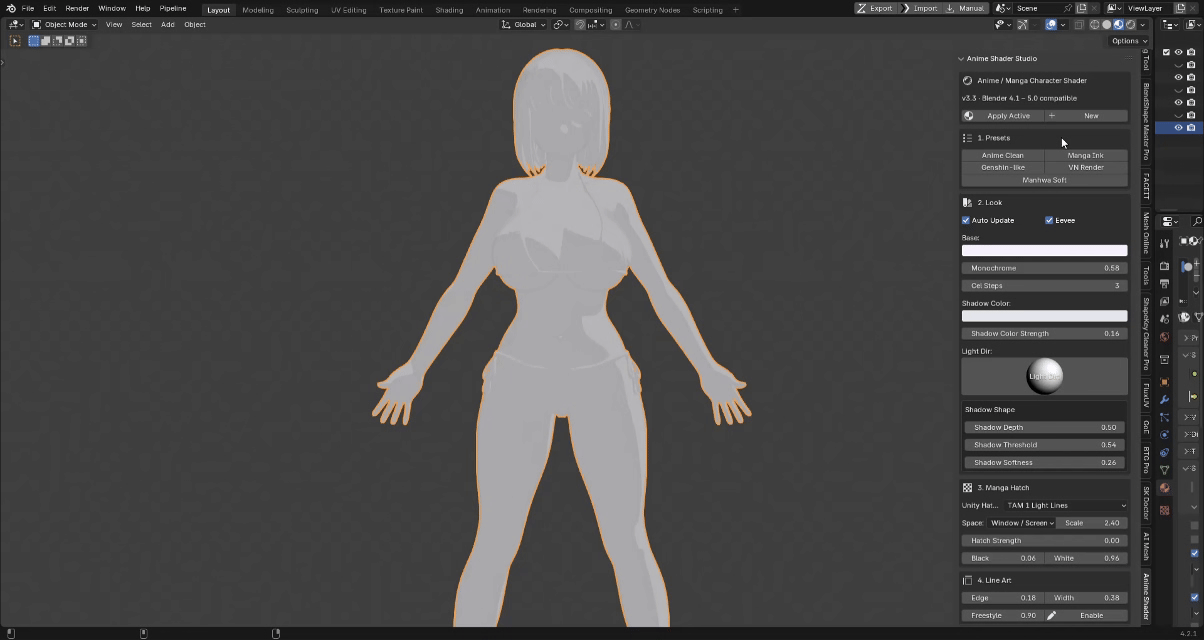Toggle X-ray view icon
The height and width of the screenshot is (640, 1204).
point(1078,24)
